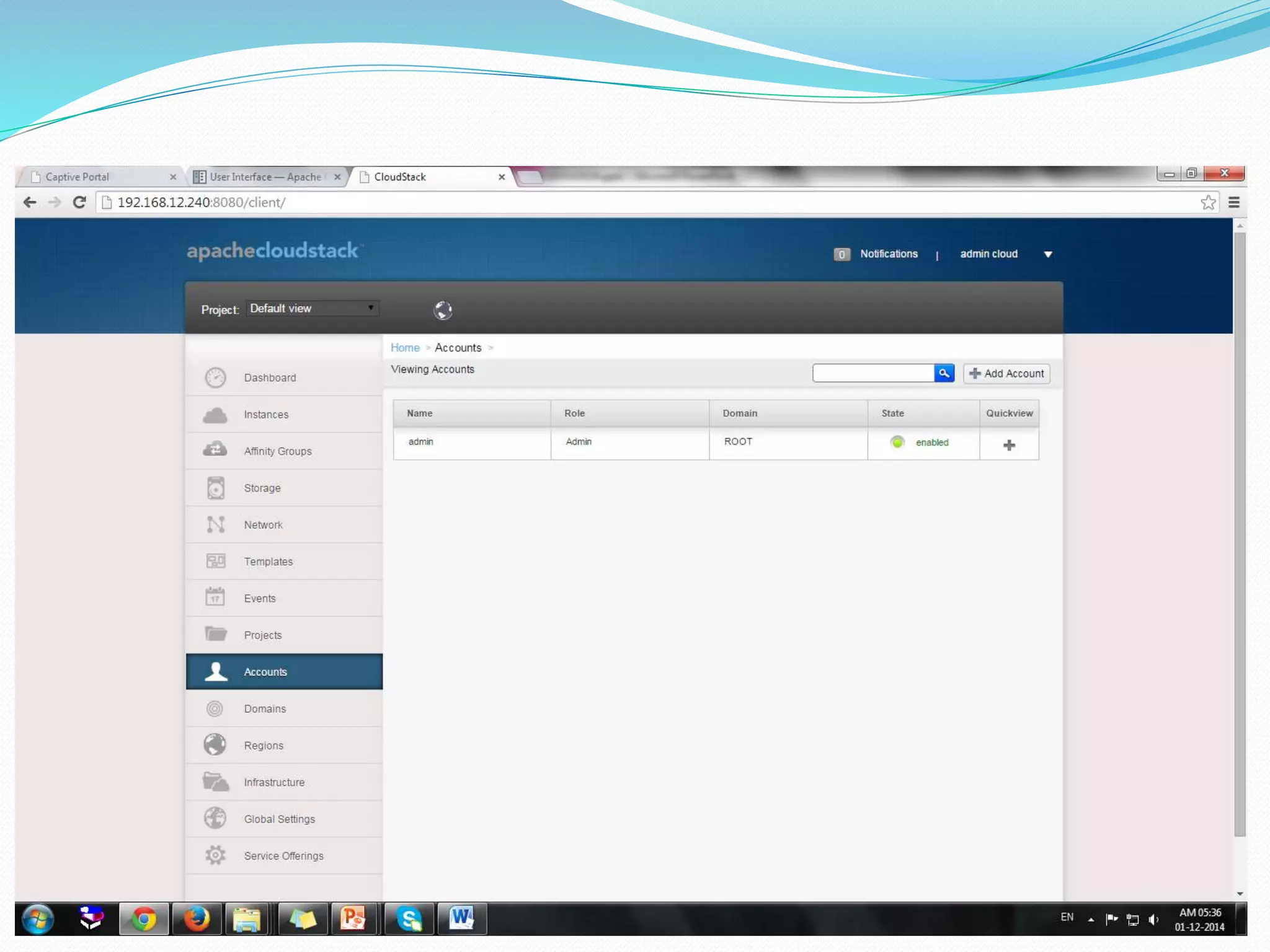Click the Dashboard gauge icon in sidebar
The image size is (1270, 952).
click(x=215, y=377)
